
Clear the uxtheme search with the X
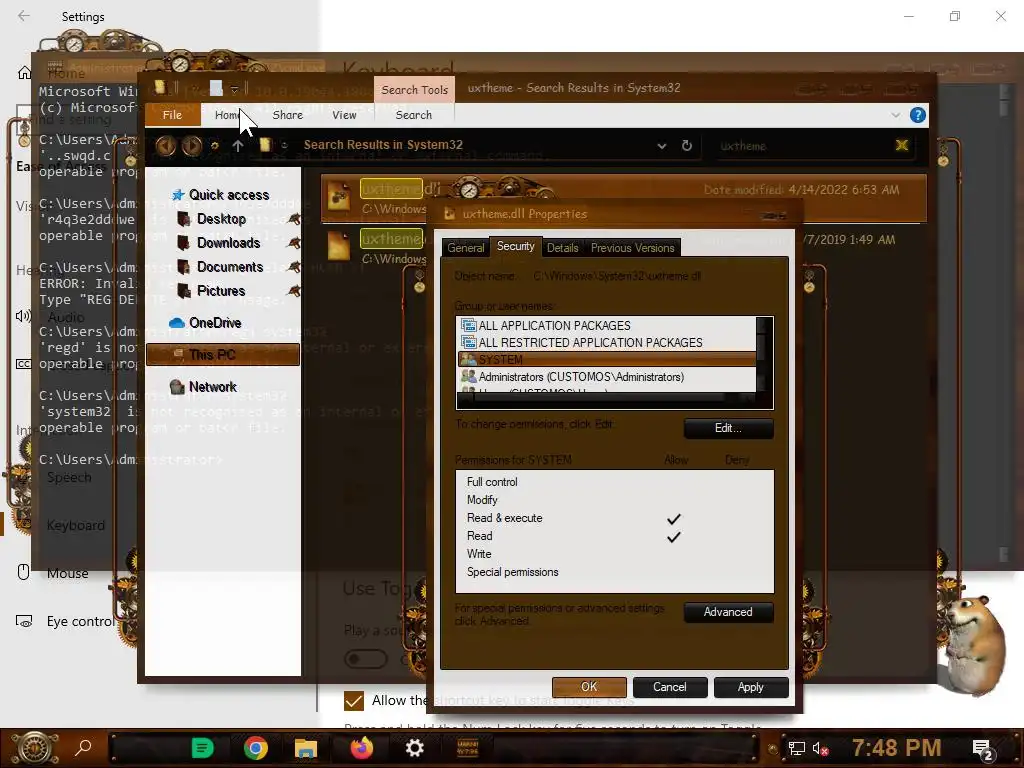pos(902,146)
